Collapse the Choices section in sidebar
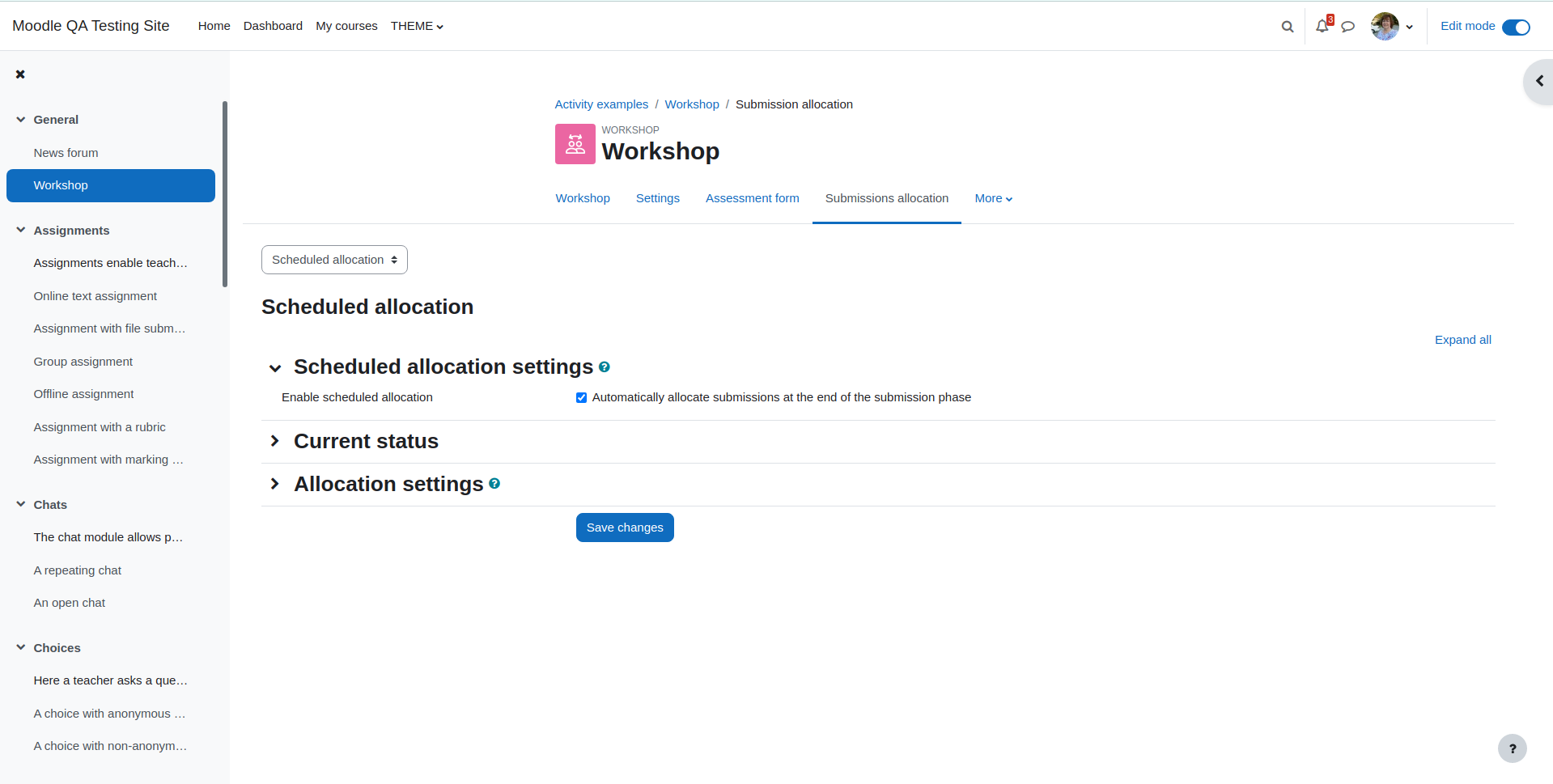Image resolution: width=1553 pixels, height=784 pixels. 20,648
